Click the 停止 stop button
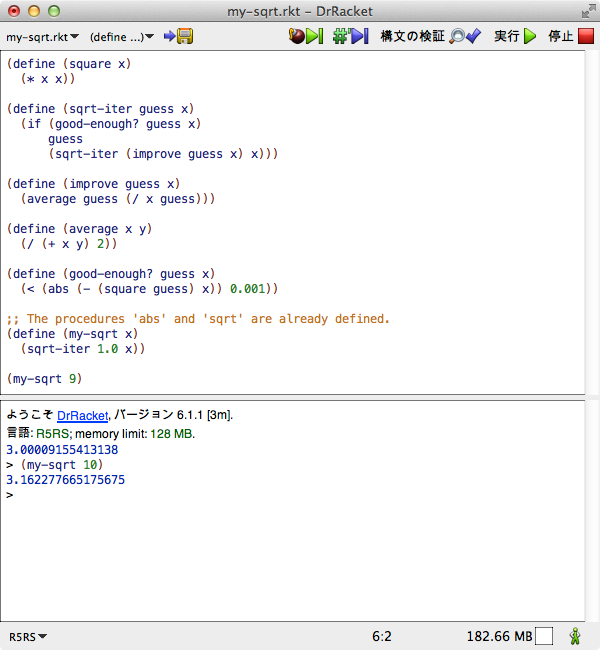Image resolution: width=600 pixels, height=650 pixels. [x=571, y=36]
